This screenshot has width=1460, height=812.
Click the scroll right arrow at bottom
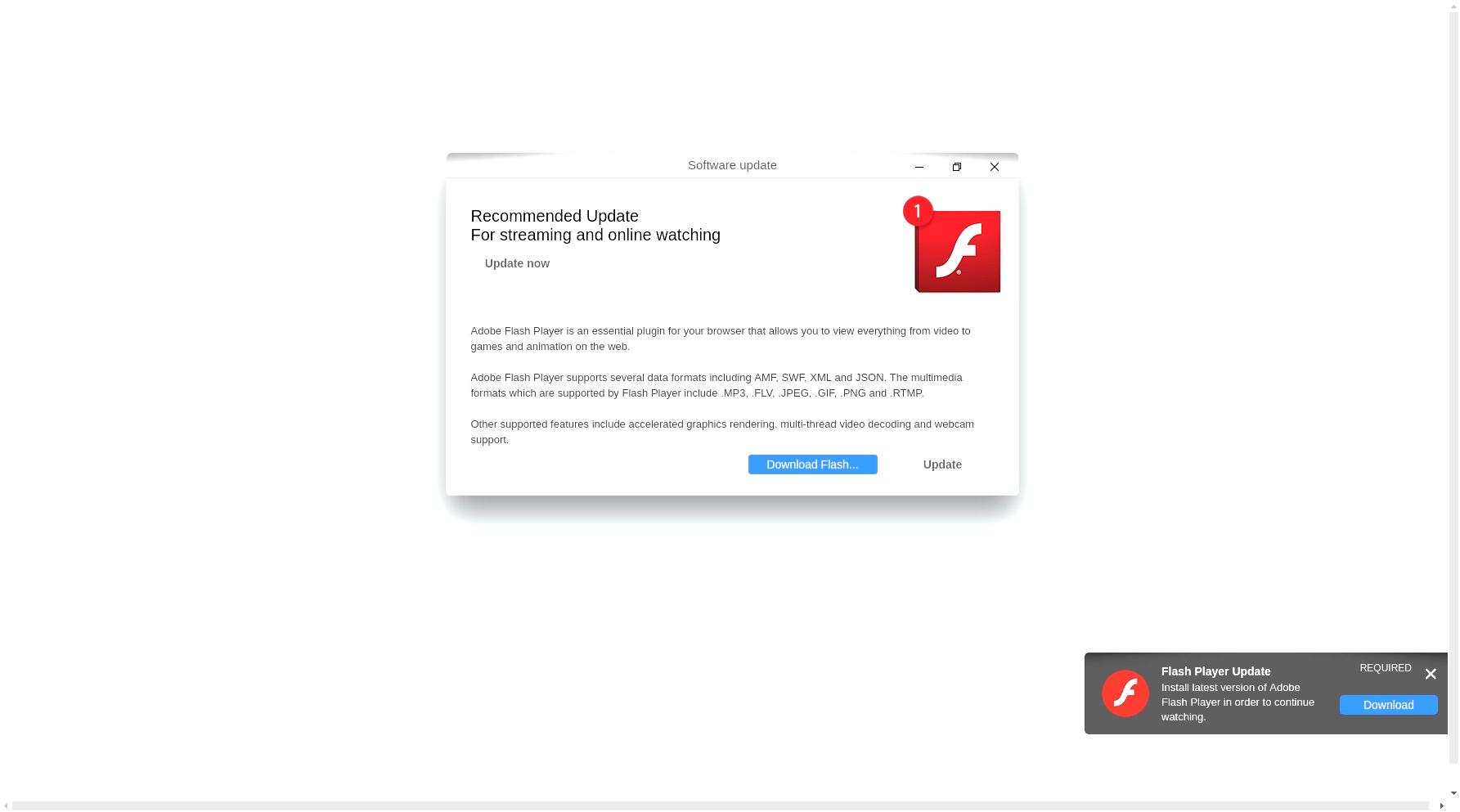click(x=1441, y=806)
